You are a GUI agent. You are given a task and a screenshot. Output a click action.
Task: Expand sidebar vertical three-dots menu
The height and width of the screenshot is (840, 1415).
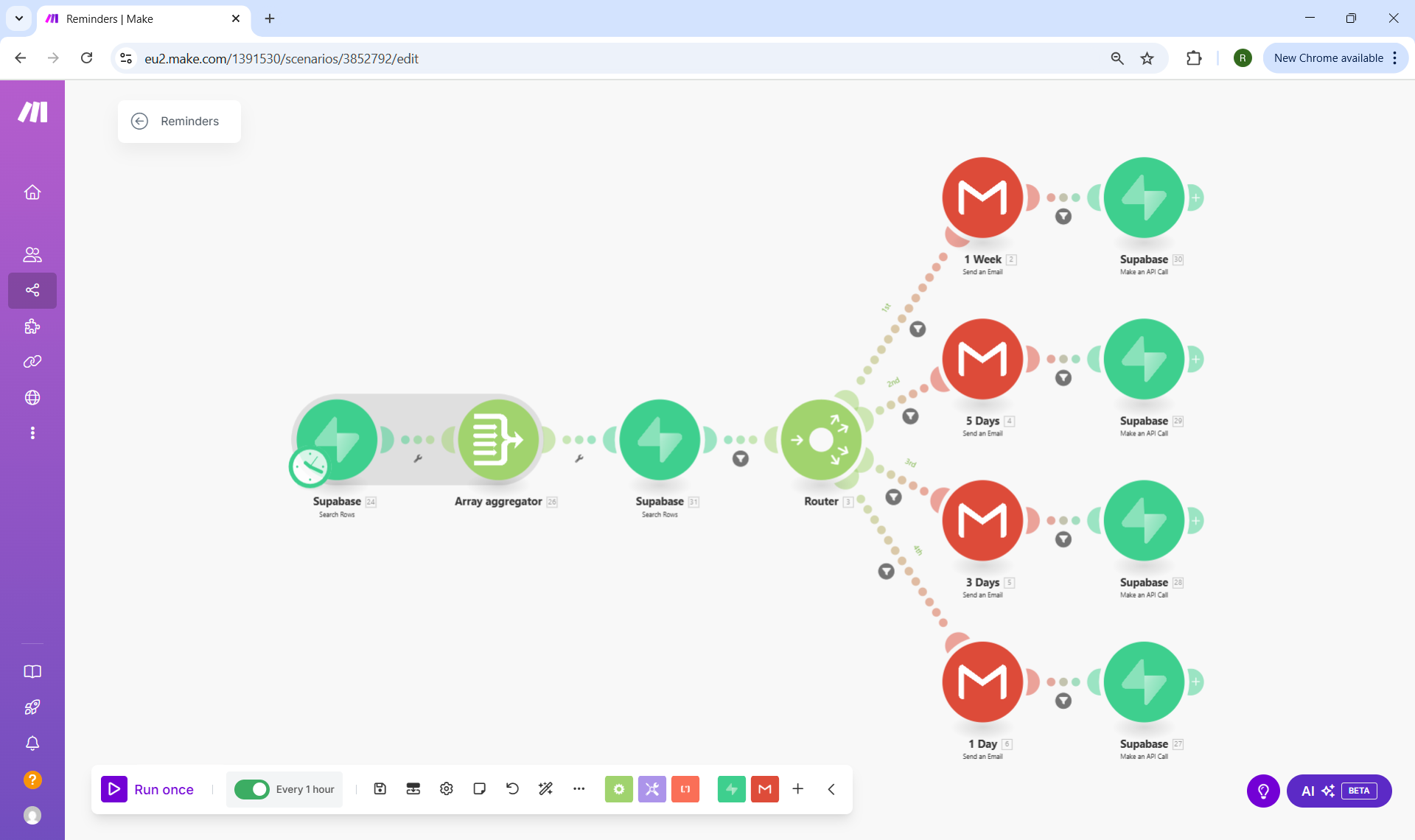(x=32, y=433)
